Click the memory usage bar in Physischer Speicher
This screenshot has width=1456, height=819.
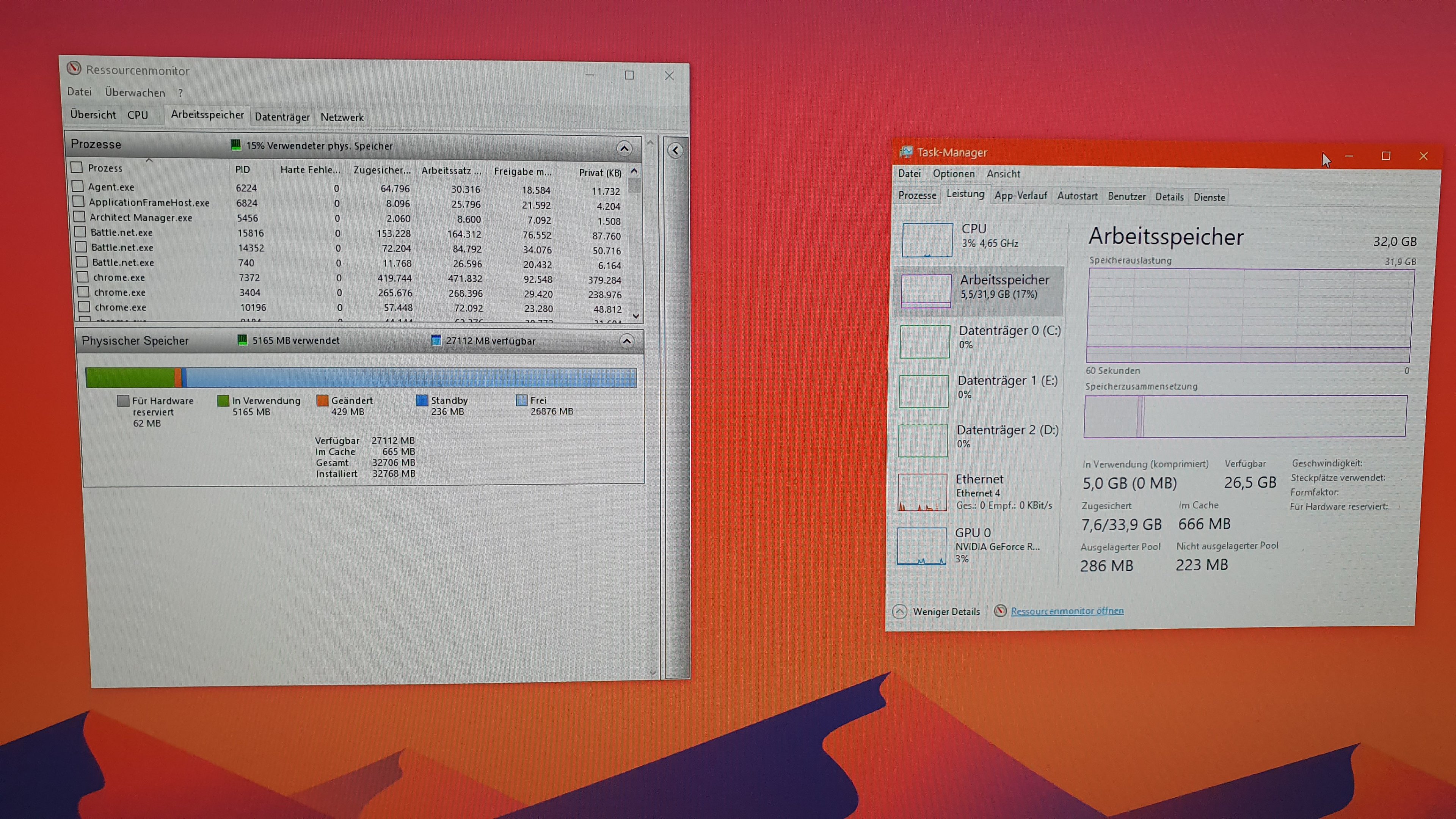[x=361, y=378]
